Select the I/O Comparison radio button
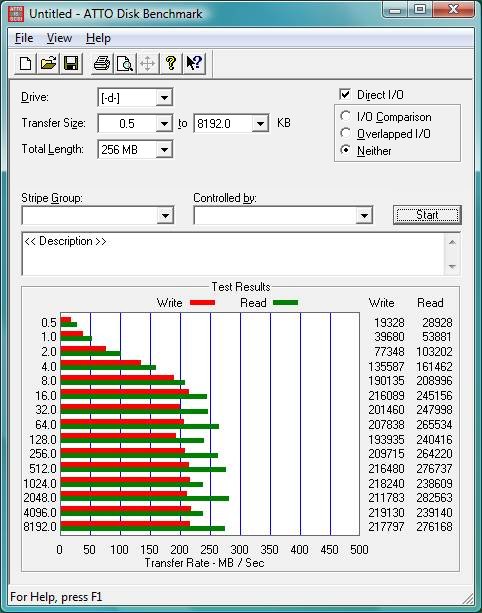The height and width of the screenshot is (613, 482). point(345,116)
